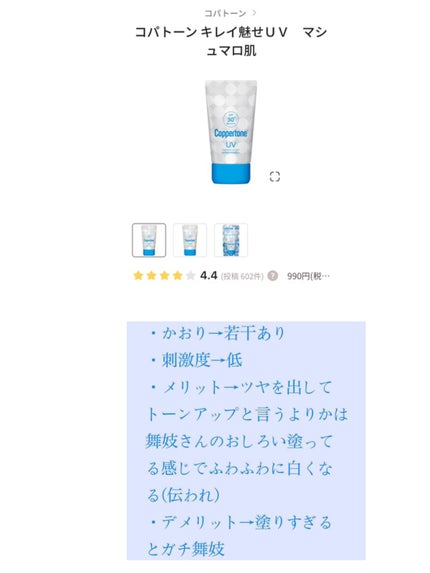The image size is (430, 573).
Task: Click the 刺激度→低 note line
Action: 196,360
